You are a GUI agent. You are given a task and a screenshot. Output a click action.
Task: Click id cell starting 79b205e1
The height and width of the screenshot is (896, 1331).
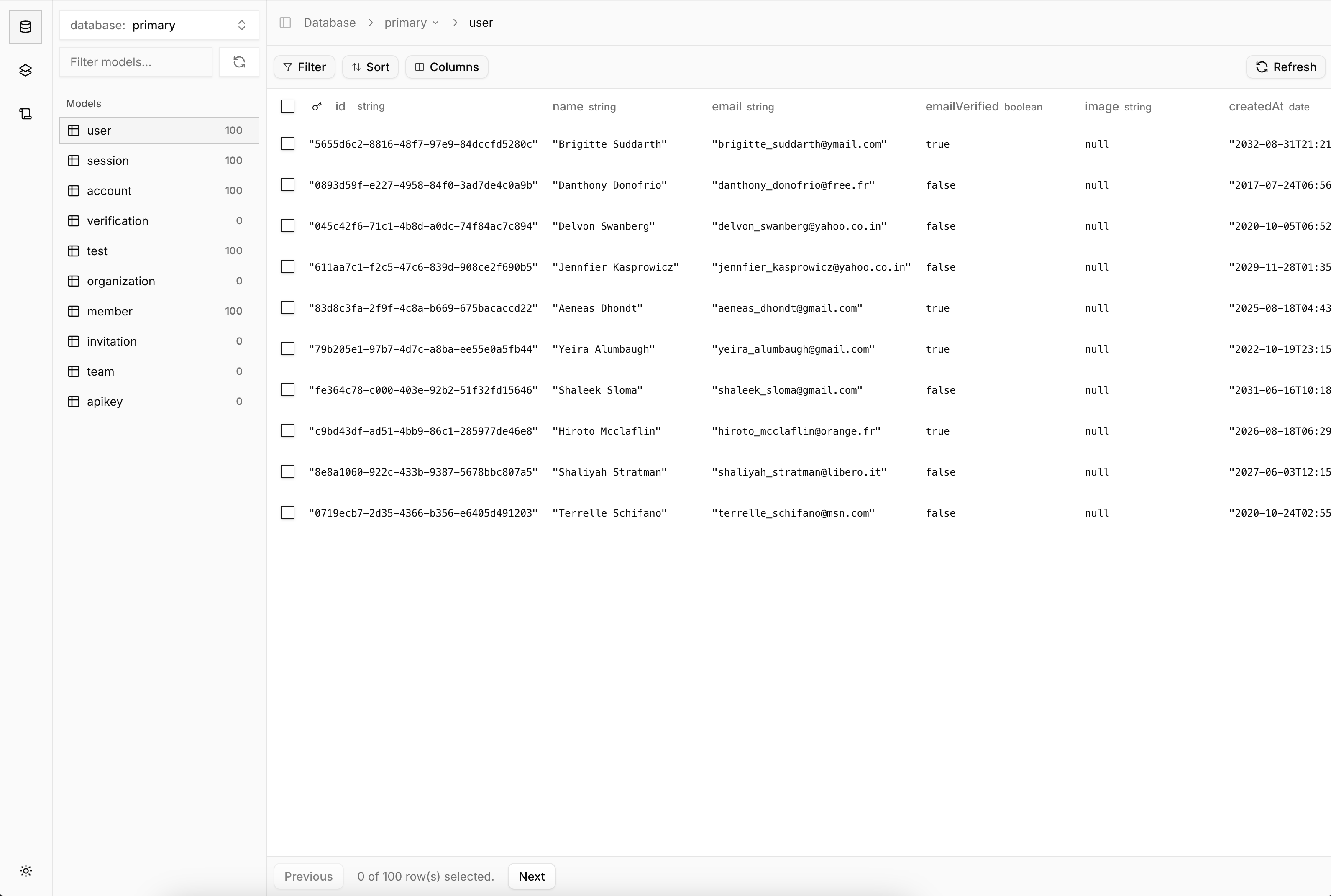click(x=423, y=349)
